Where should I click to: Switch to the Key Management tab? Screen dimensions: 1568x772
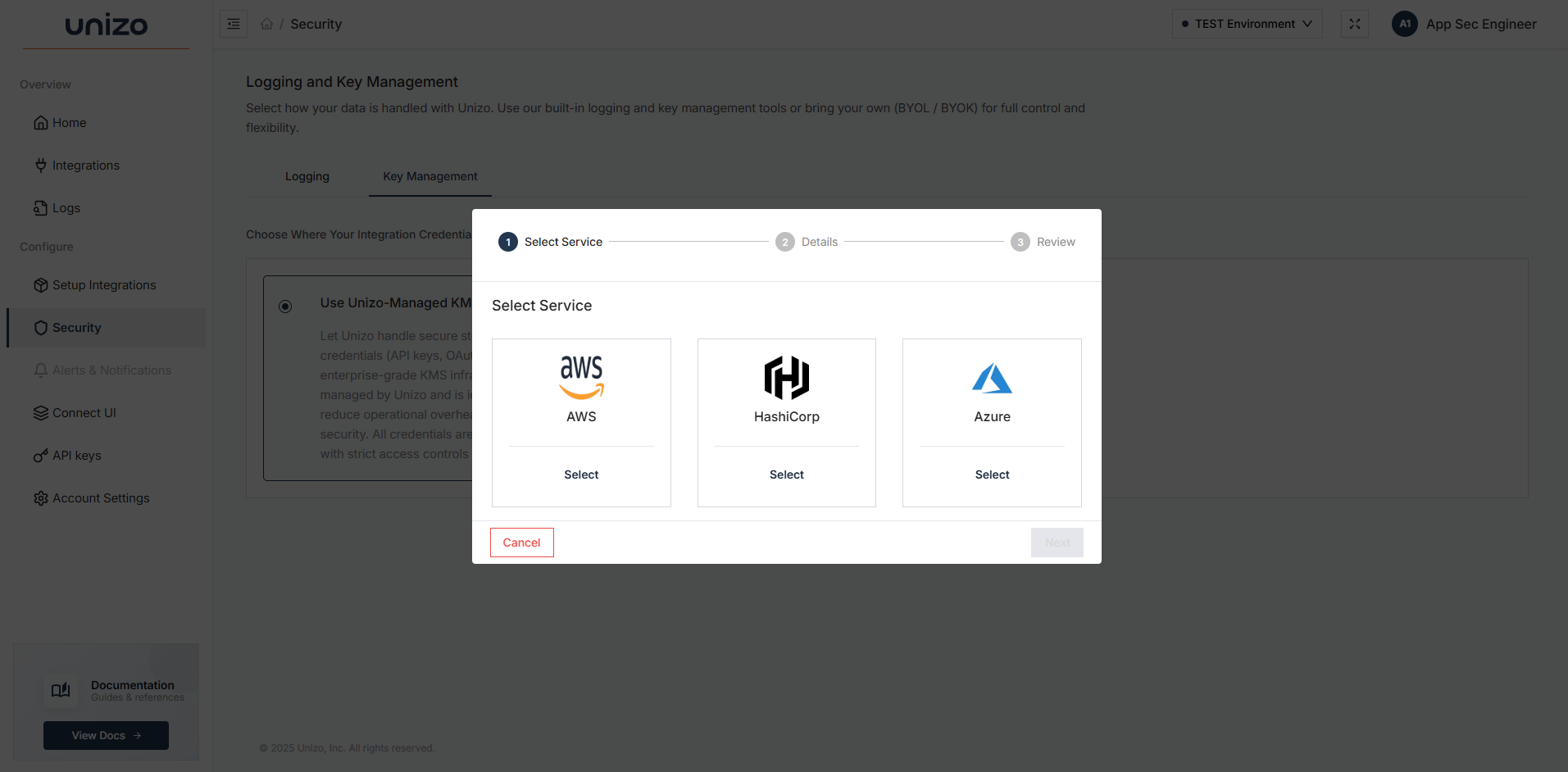pos(429,176)
